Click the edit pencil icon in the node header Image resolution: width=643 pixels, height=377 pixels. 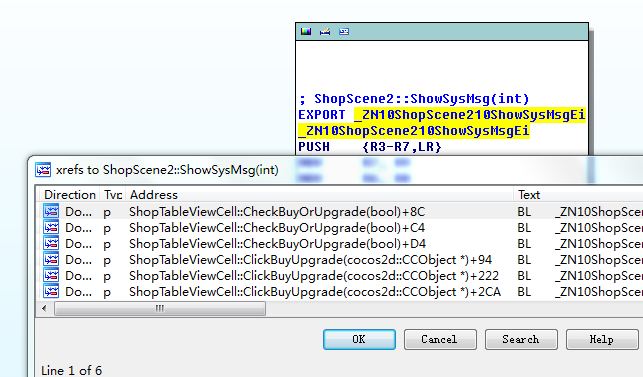coord(325,32)
